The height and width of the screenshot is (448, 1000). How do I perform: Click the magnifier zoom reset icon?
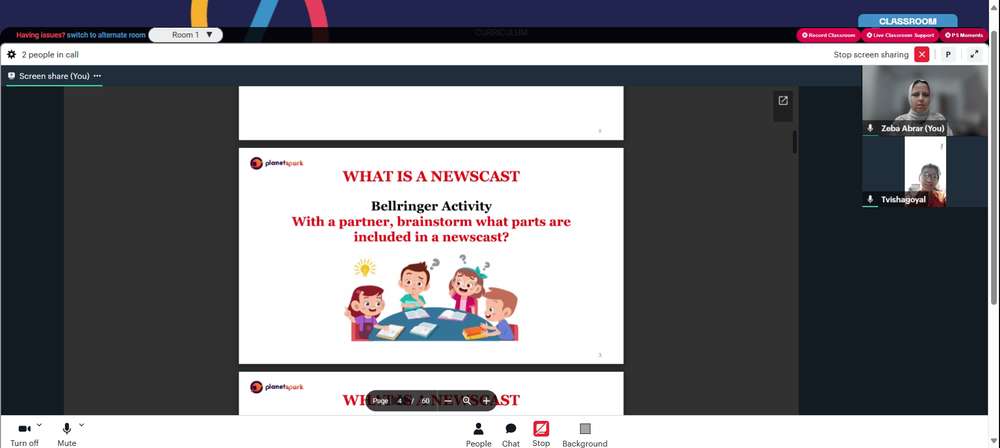tap(467, 401)
